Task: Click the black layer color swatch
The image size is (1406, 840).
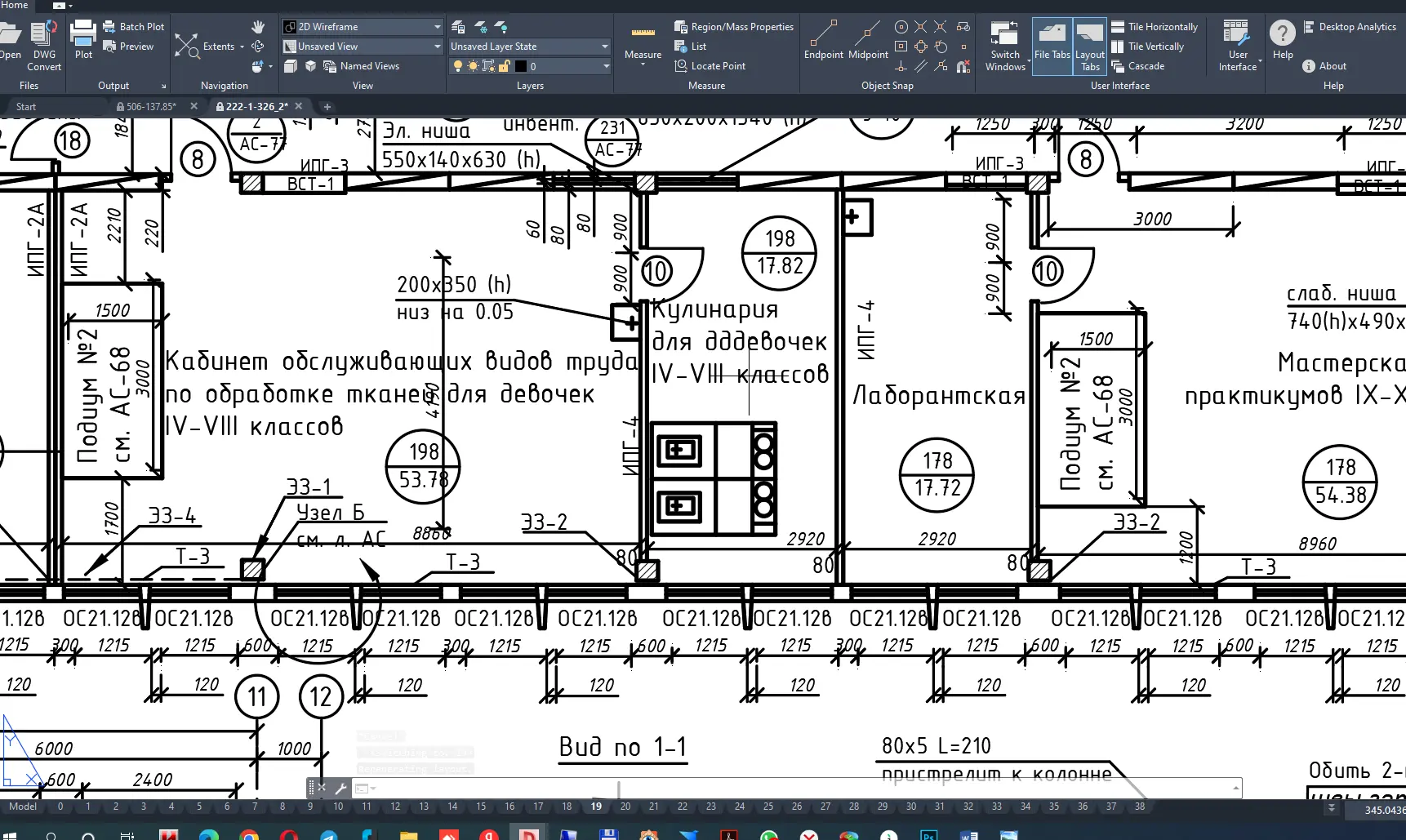Action: pyautogui.click(x=521, y=66)
